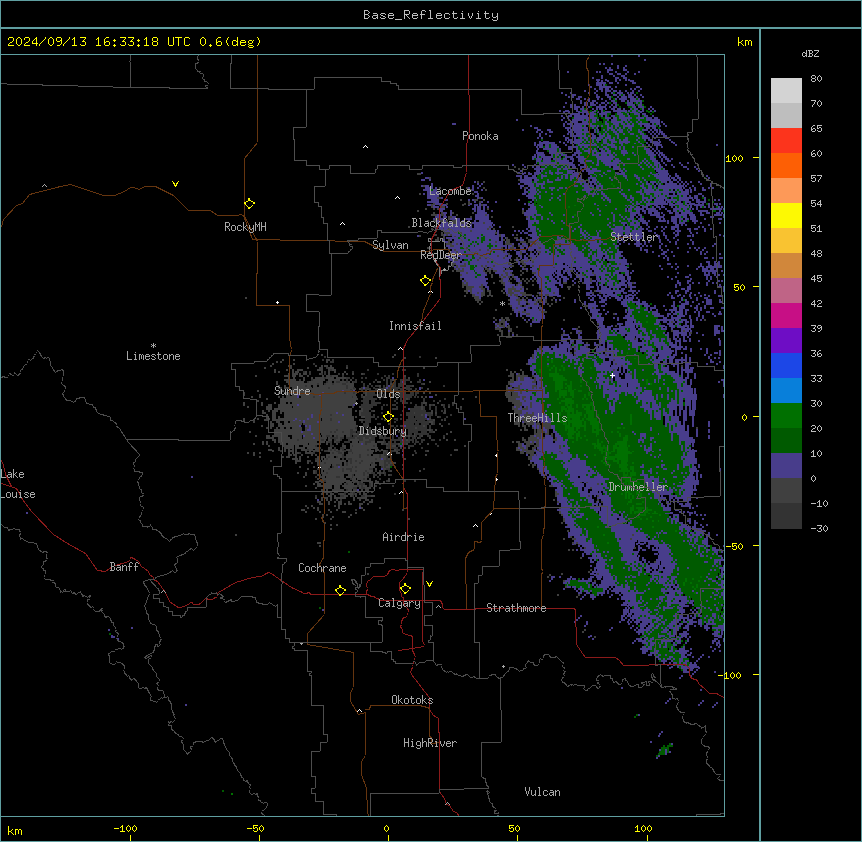Click the asterisk marker above Limestone
This screenshot has width=862, height=842.
point(153,346)
